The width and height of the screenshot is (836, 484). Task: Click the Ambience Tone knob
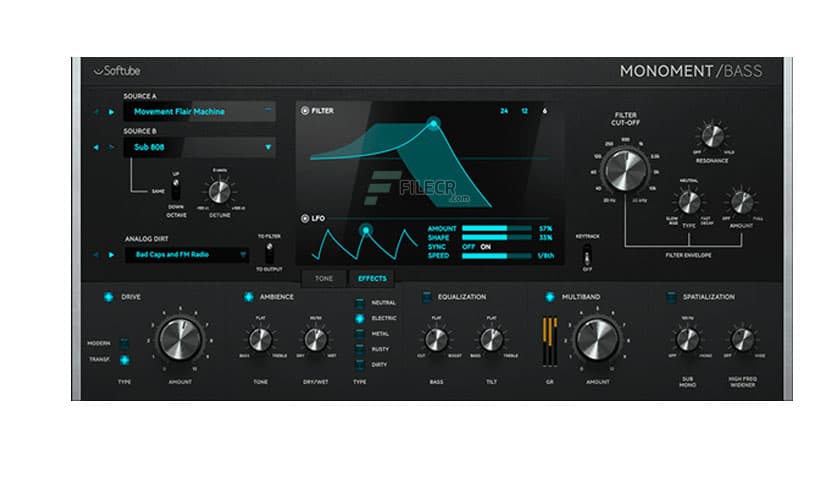260,340
